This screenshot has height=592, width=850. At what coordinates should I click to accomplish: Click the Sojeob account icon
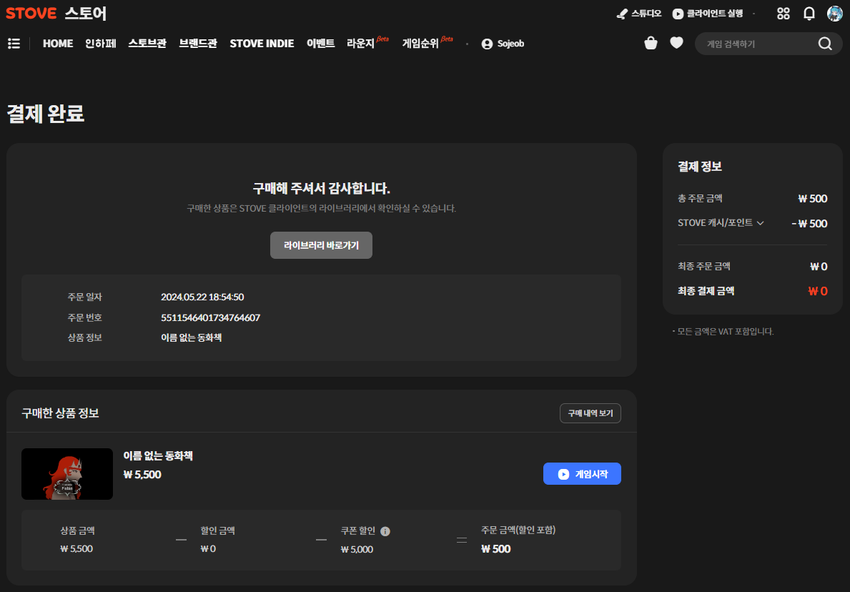point(487,44)
